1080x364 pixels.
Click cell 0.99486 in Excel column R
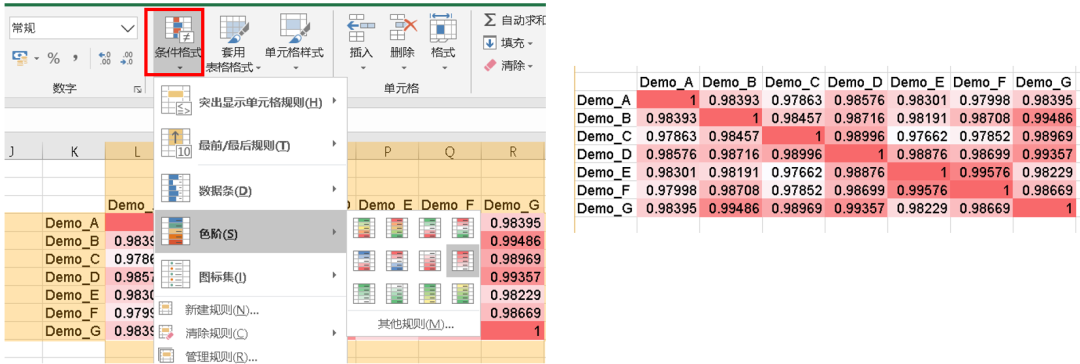513,241
